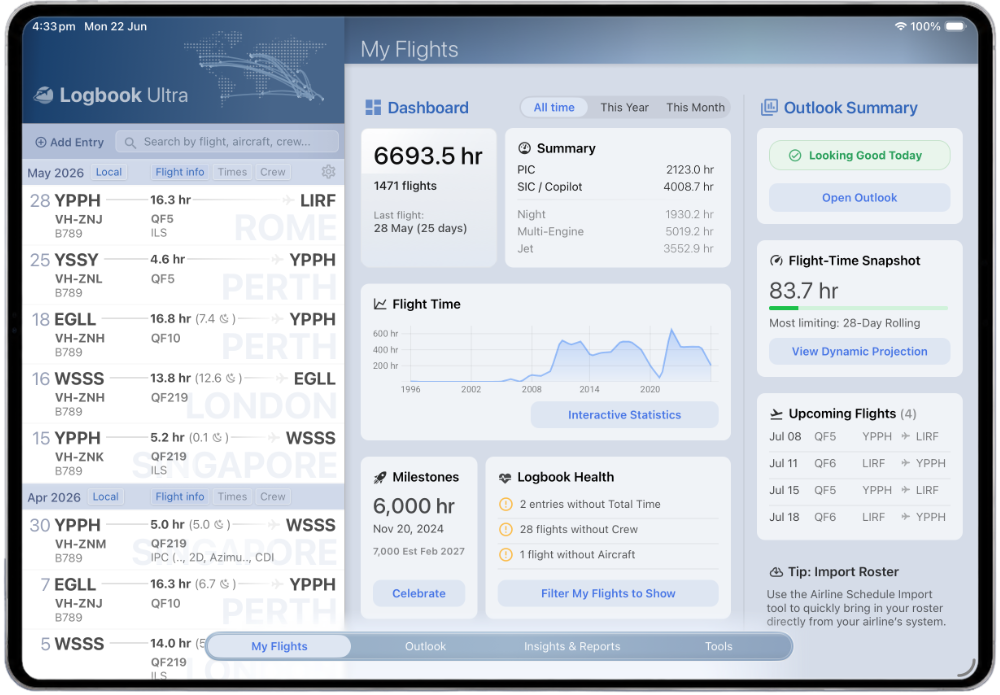
Task: Click the night moon icon on EGLL 16.8 hr flight
Action: pos(224,319)
